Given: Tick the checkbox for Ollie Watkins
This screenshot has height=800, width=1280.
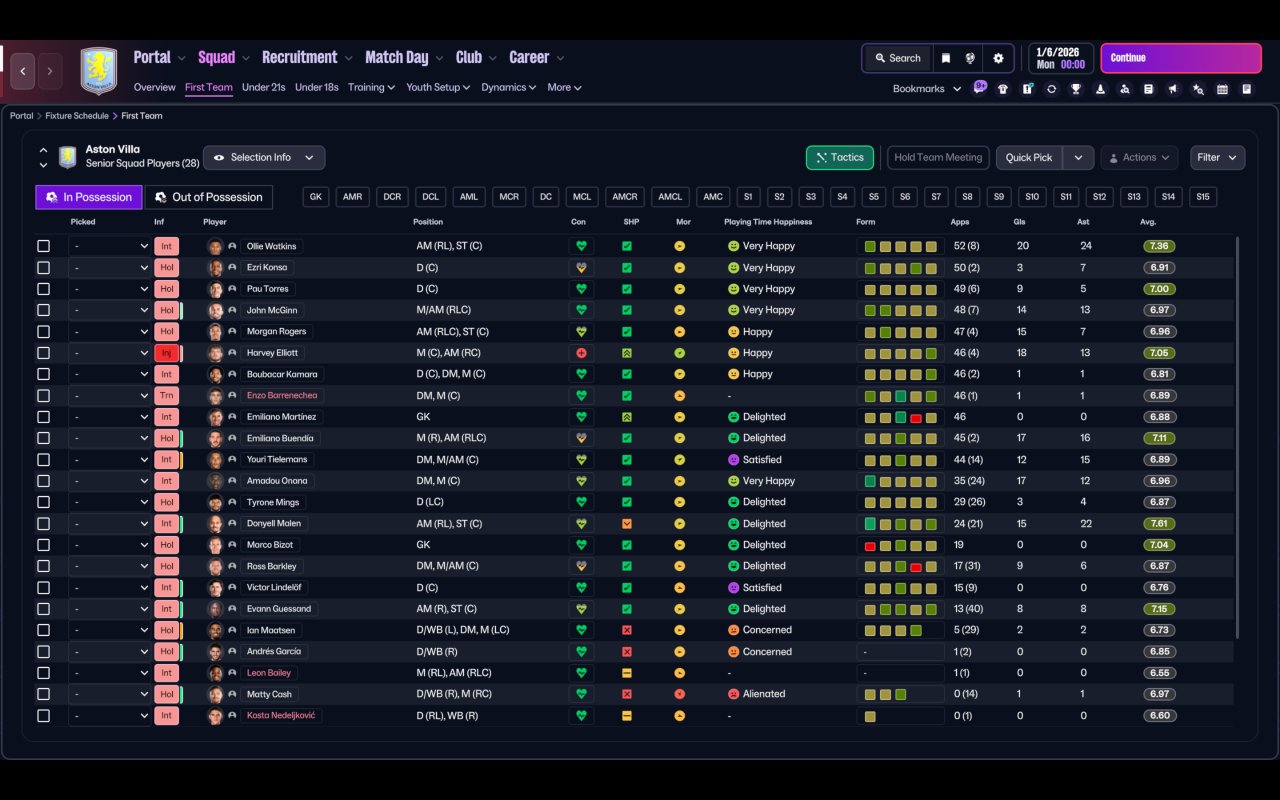Looking at the screenshot, I should (x=43, y=246).
